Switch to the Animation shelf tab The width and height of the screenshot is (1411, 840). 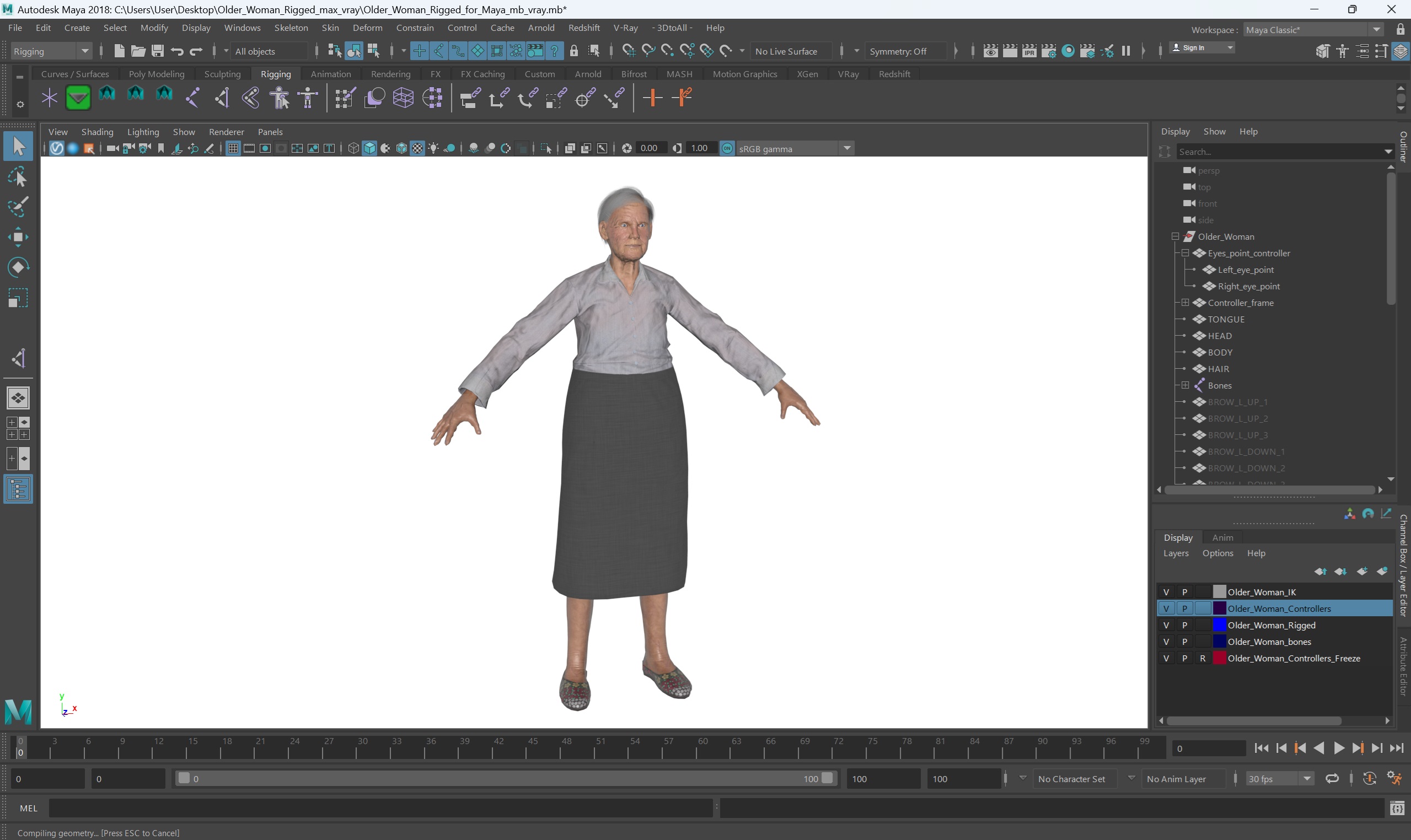coord(331,74)
